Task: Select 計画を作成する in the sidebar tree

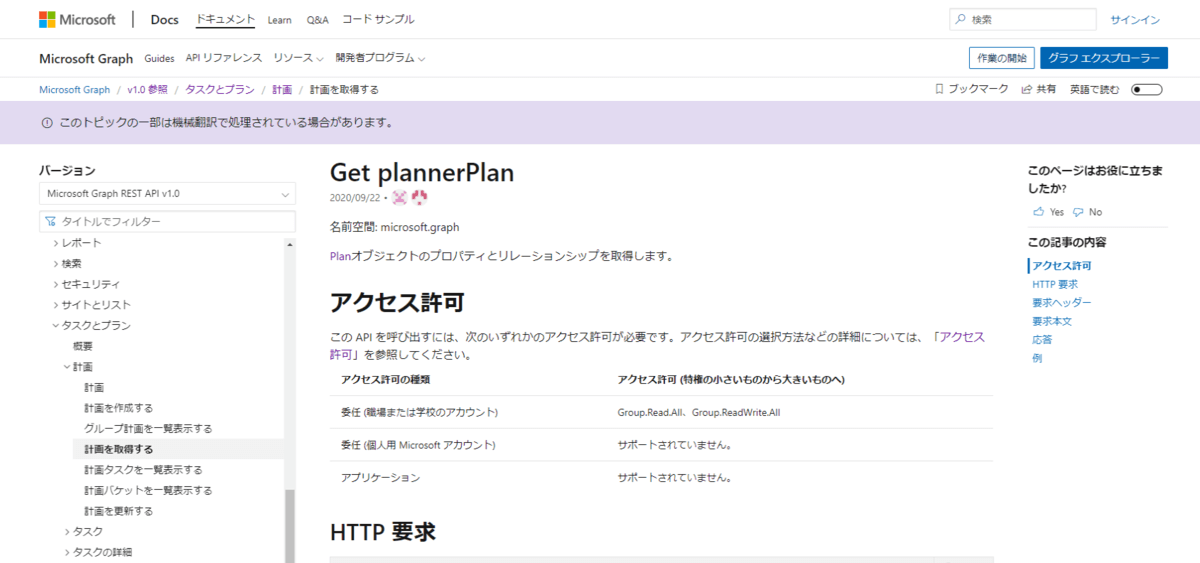Action: 118,408
